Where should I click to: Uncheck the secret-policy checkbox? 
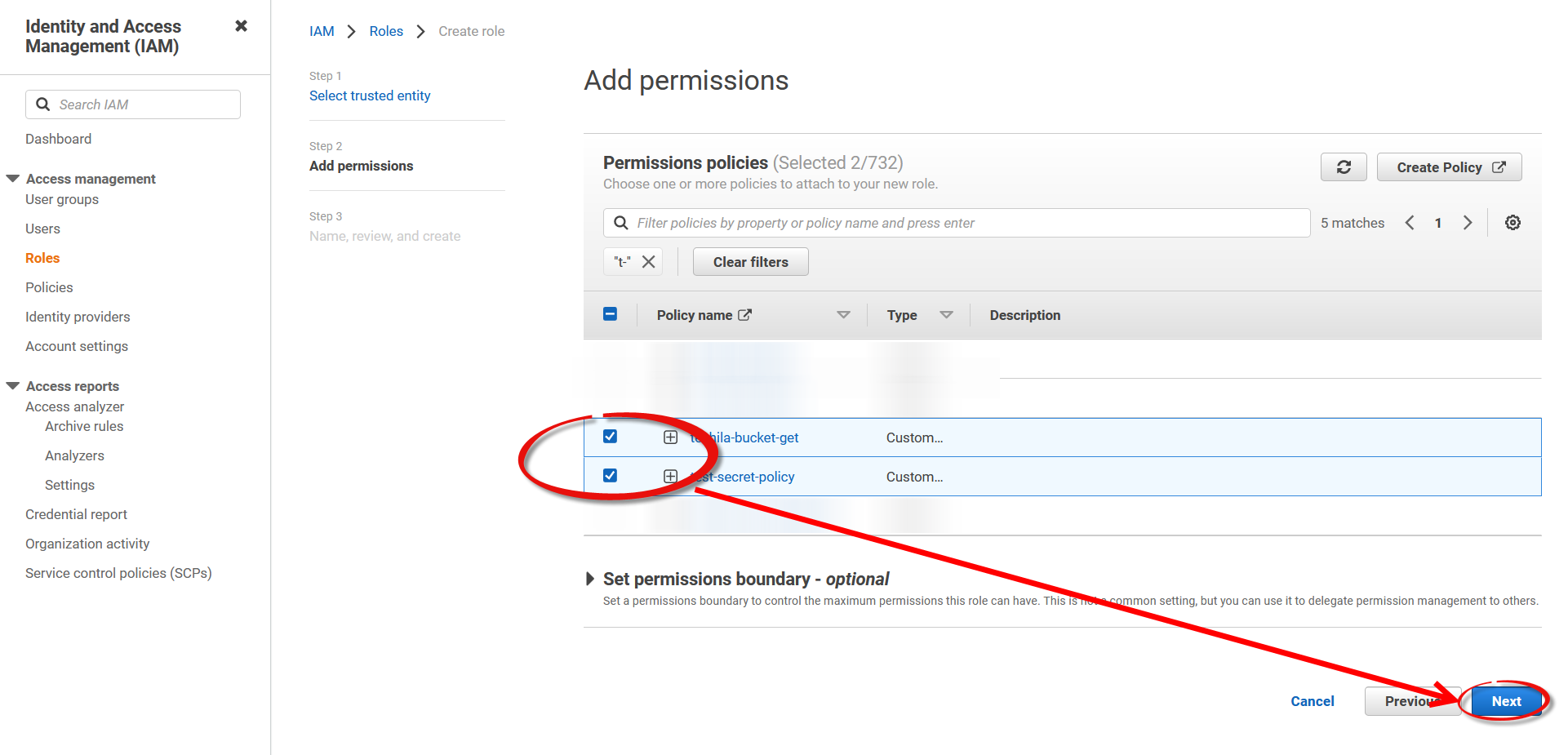click(610, 476)
